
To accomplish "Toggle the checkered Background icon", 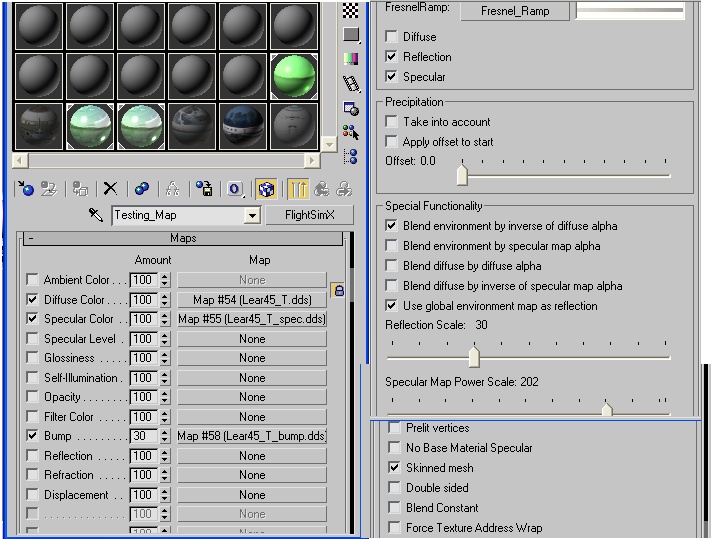I will pyautogui.click(x=350, y=10).
